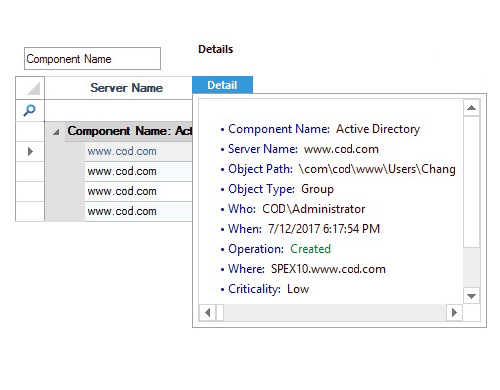500x390 pixels.
Task: Click the detail panel scroll down arrow
Action: click(x=471, y=296)
